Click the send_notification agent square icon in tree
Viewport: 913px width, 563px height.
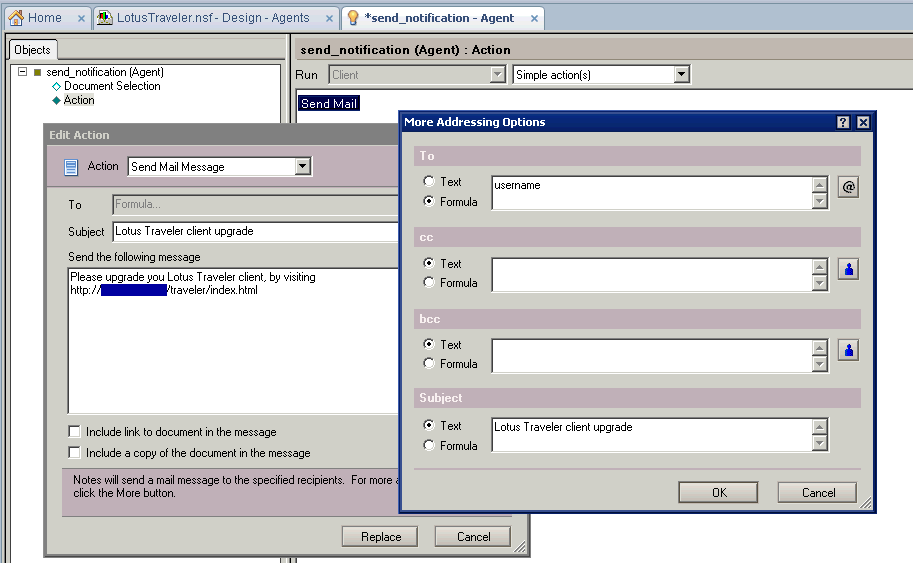pos(38,72)
